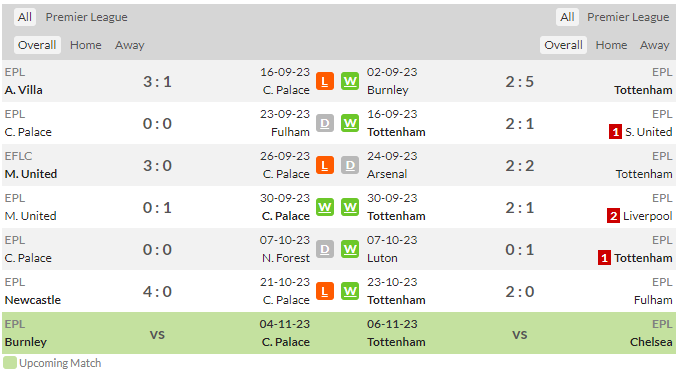Click the orange L badge for A. Villa match
Image resolution: width=678 pixels, height=381 pixels.
click(x=325, y=81)
